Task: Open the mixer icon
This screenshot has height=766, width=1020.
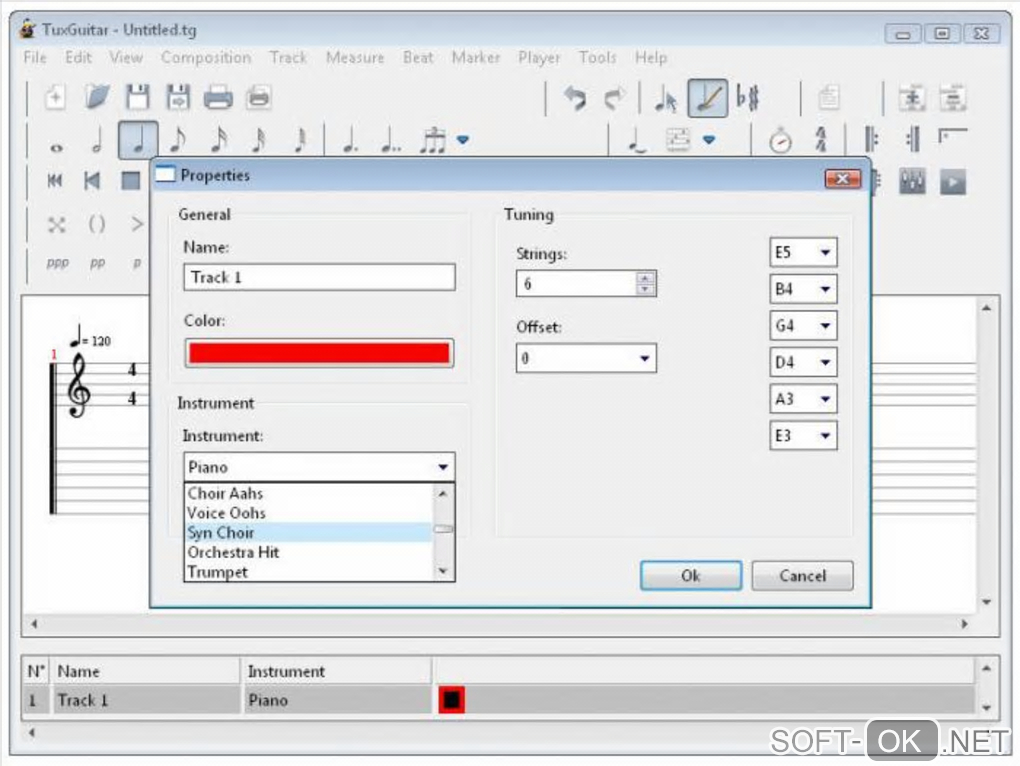Action: tap(912, 182)
